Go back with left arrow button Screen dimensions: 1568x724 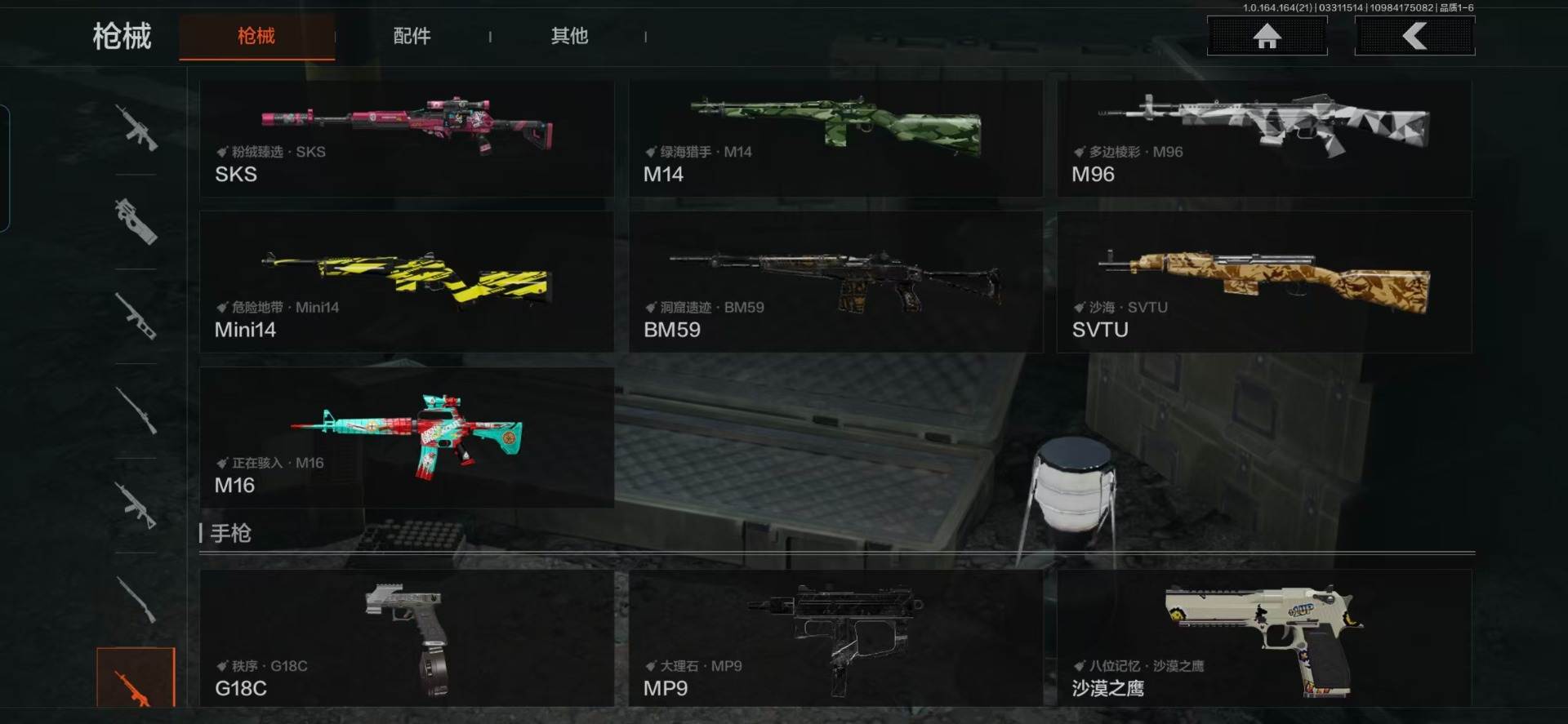click(1414, 36)
